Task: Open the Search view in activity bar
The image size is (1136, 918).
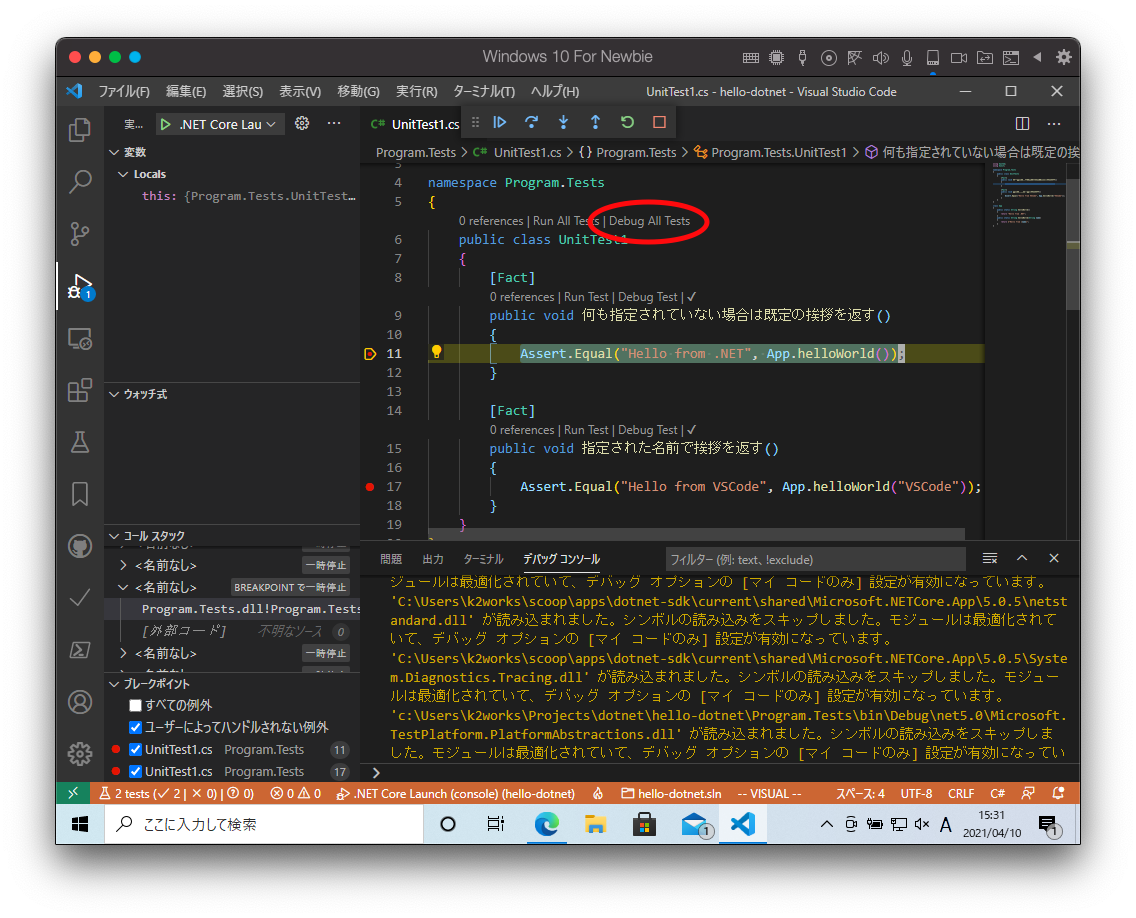Action: pyautogui.click(x=80, y=182)
